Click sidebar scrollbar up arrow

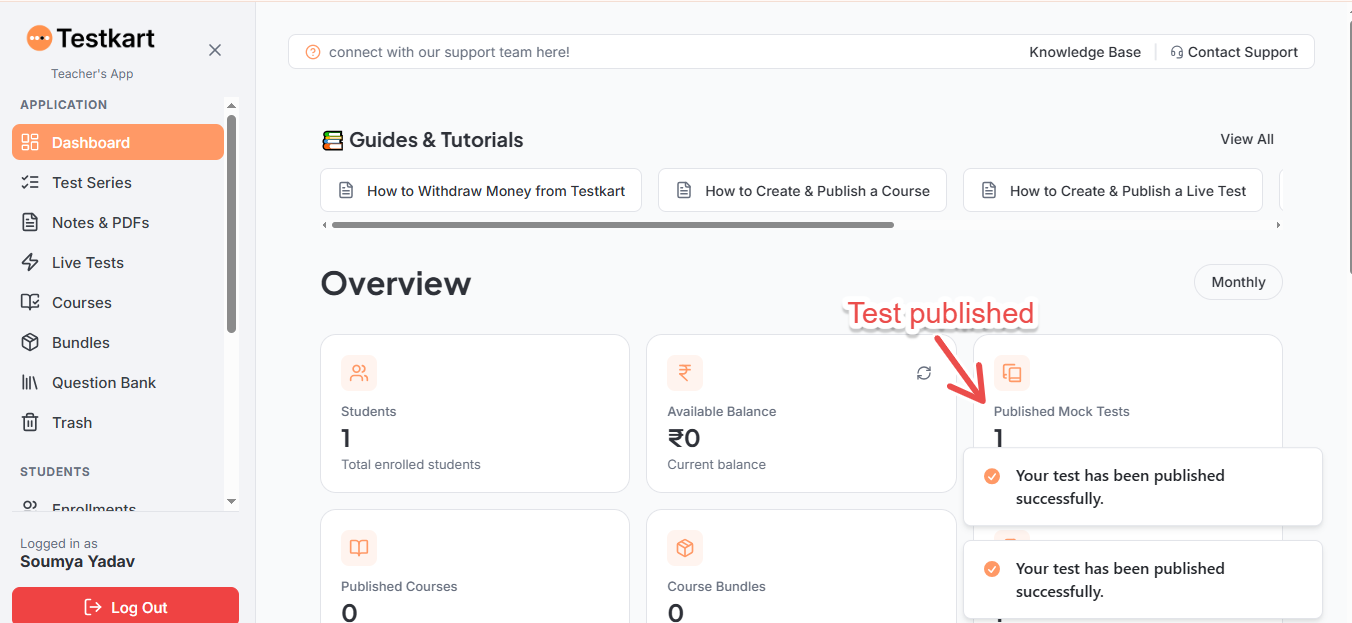(231, 105)
